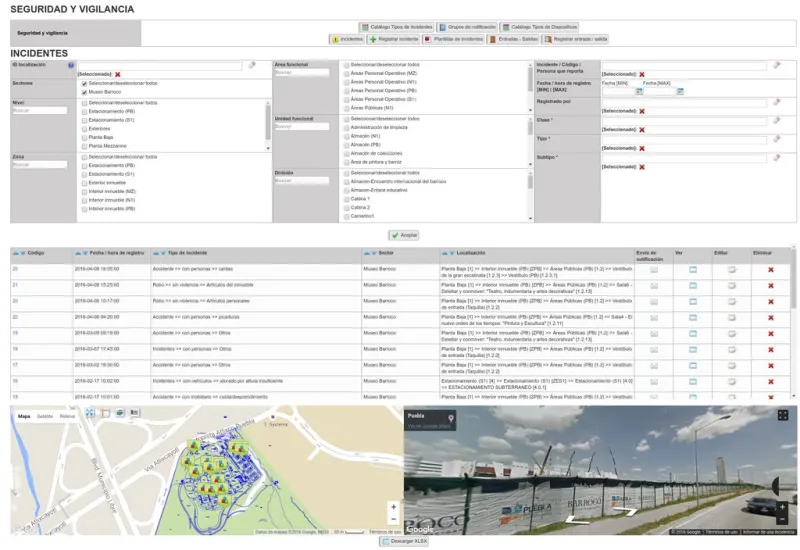Switch the map to Satélite view
The image size is (800, 550).
[x=45, y=417]
